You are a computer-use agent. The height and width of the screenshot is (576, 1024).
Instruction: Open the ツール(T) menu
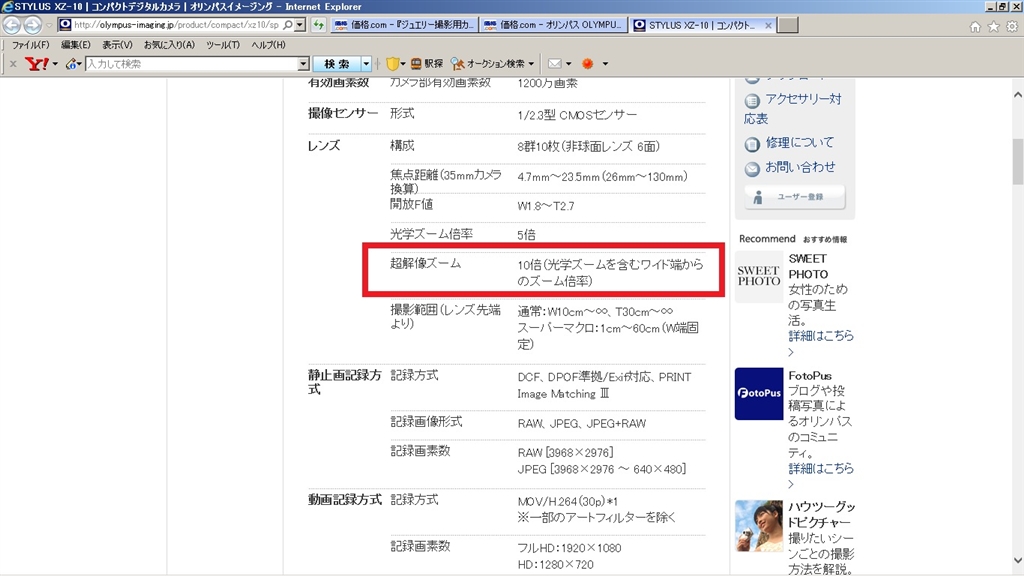pos(223,45)
